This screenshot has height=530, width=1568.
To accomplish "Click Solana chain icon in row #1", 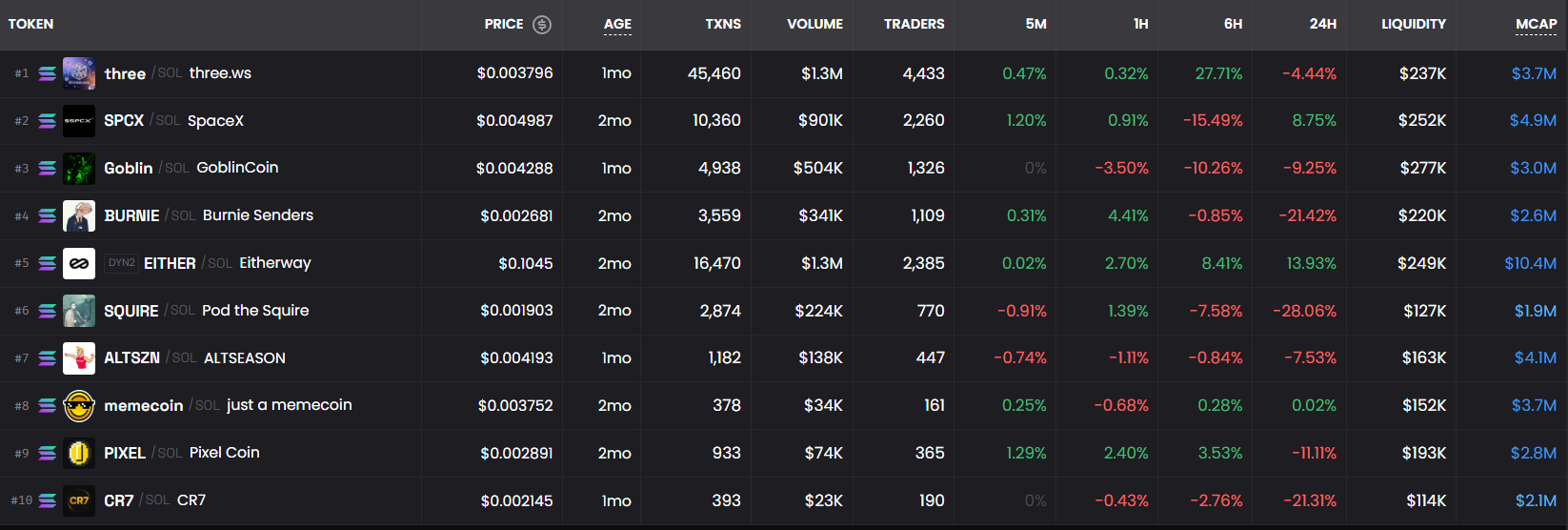I will (48, 73).
